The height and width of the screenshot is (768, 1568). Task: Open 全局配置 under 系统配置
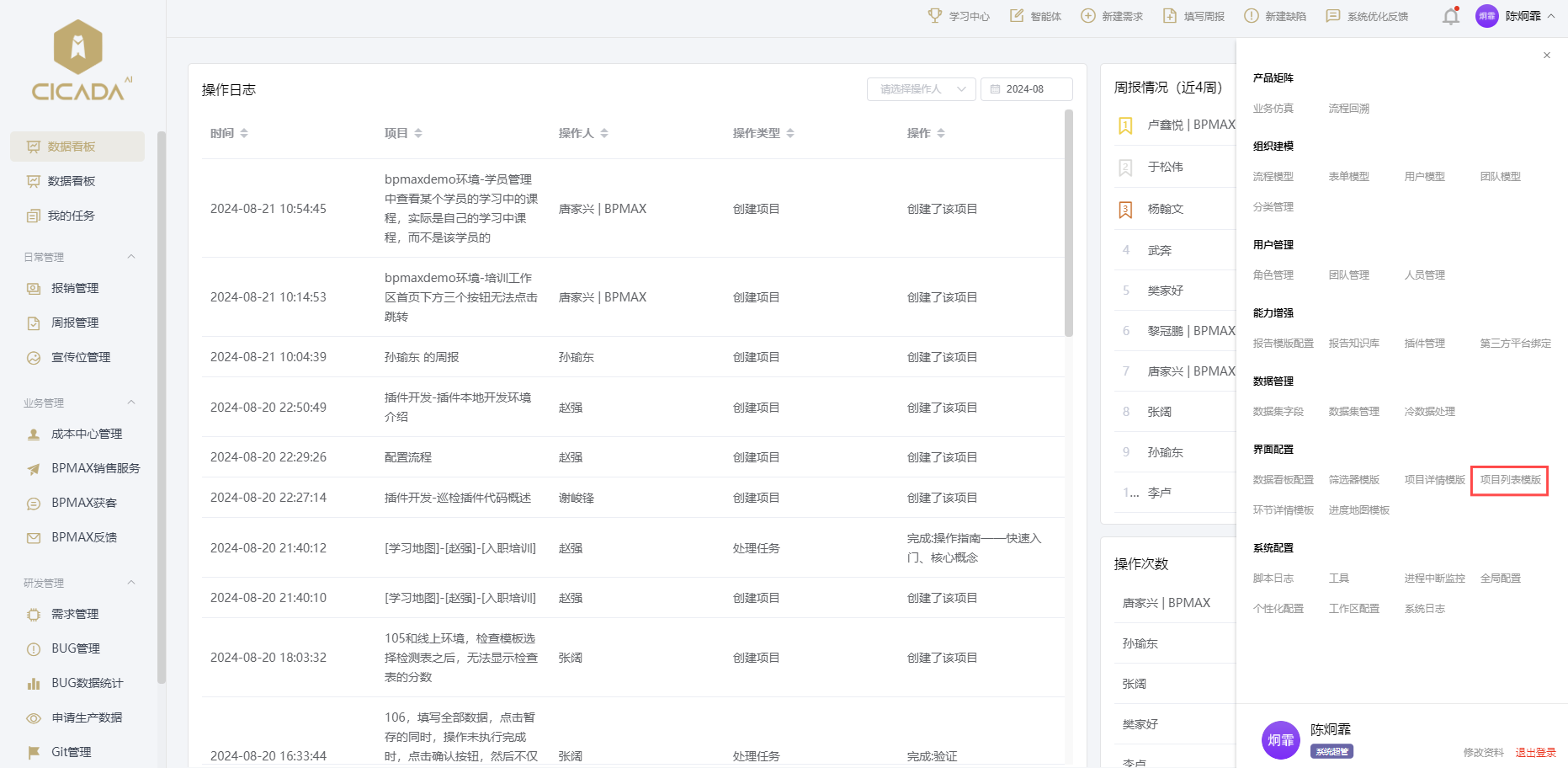click(1500, 579)
